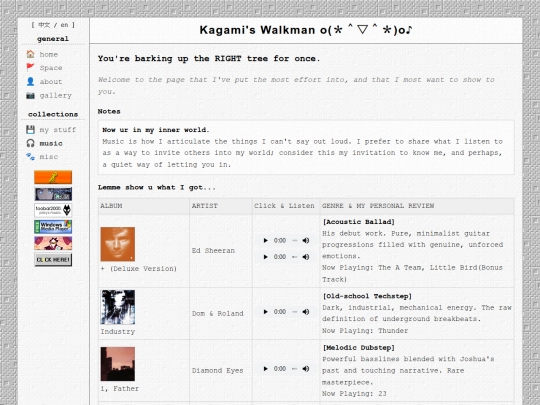This screenshot has width=540, height=405.
Task: Click the 1, Father album cover
Action: (x=117, y=364)
